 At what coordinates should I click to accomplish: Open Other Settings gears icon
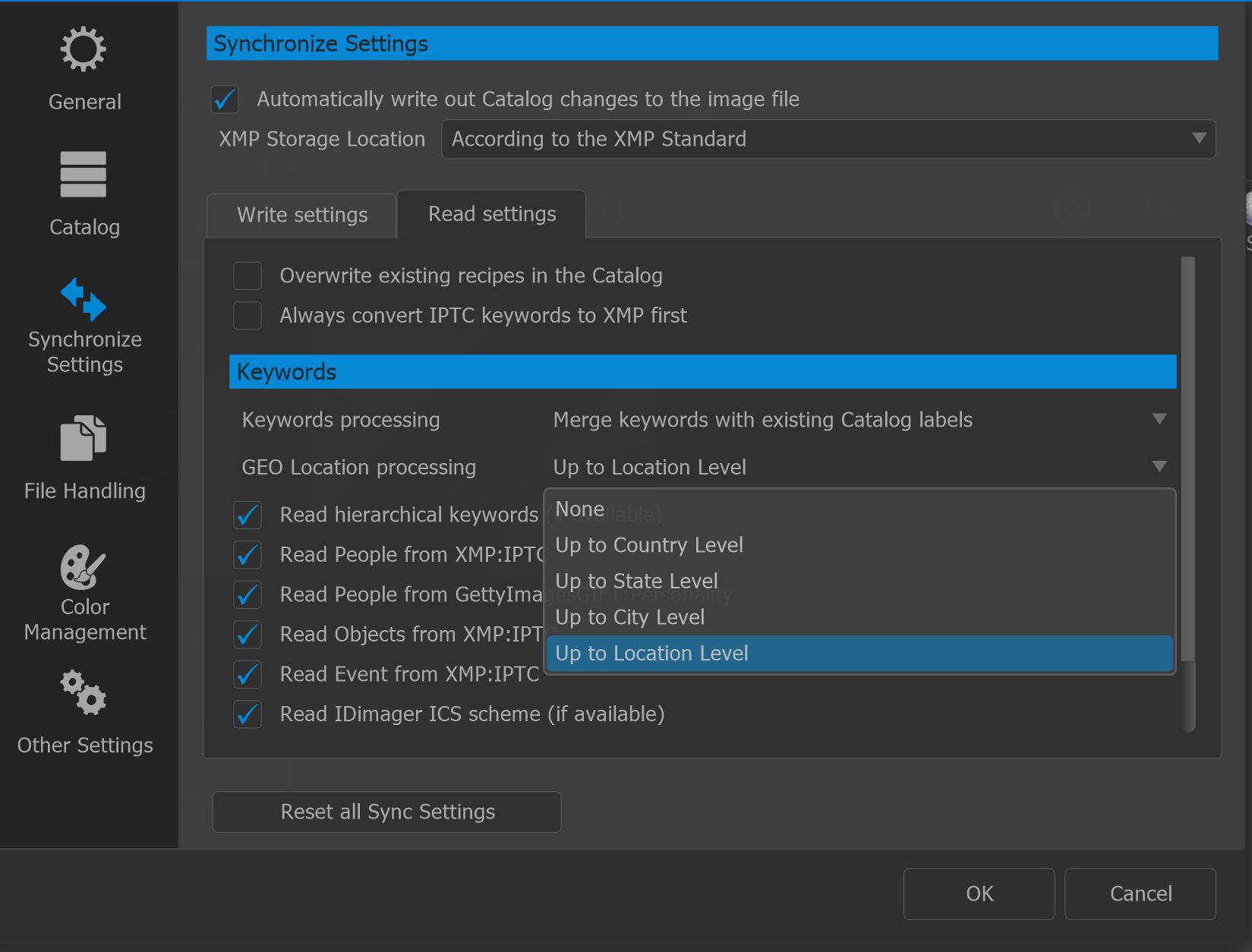click(x=84, y=692)
